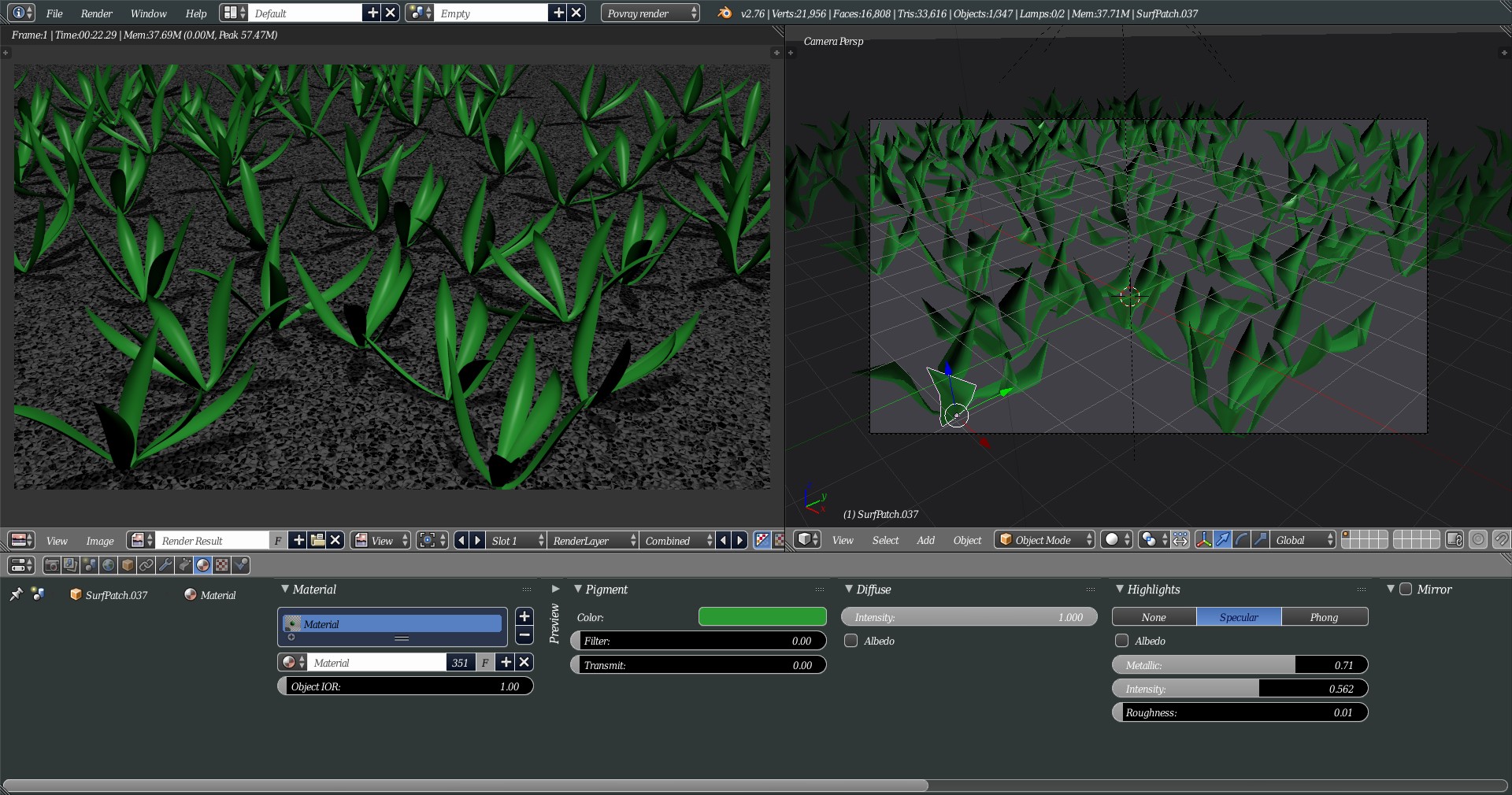Click the open image folder icon
The width and height of the screenshot is (1512, 795).
317,541
